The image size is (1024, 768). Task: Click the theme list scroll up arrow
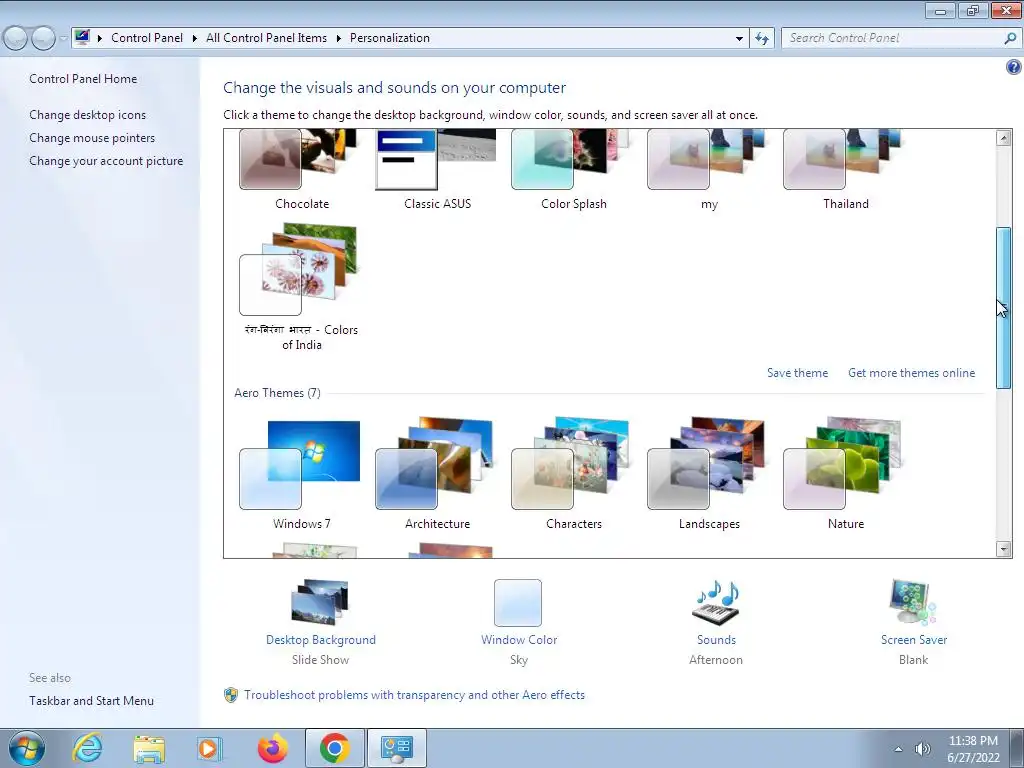click(1004, 138)
